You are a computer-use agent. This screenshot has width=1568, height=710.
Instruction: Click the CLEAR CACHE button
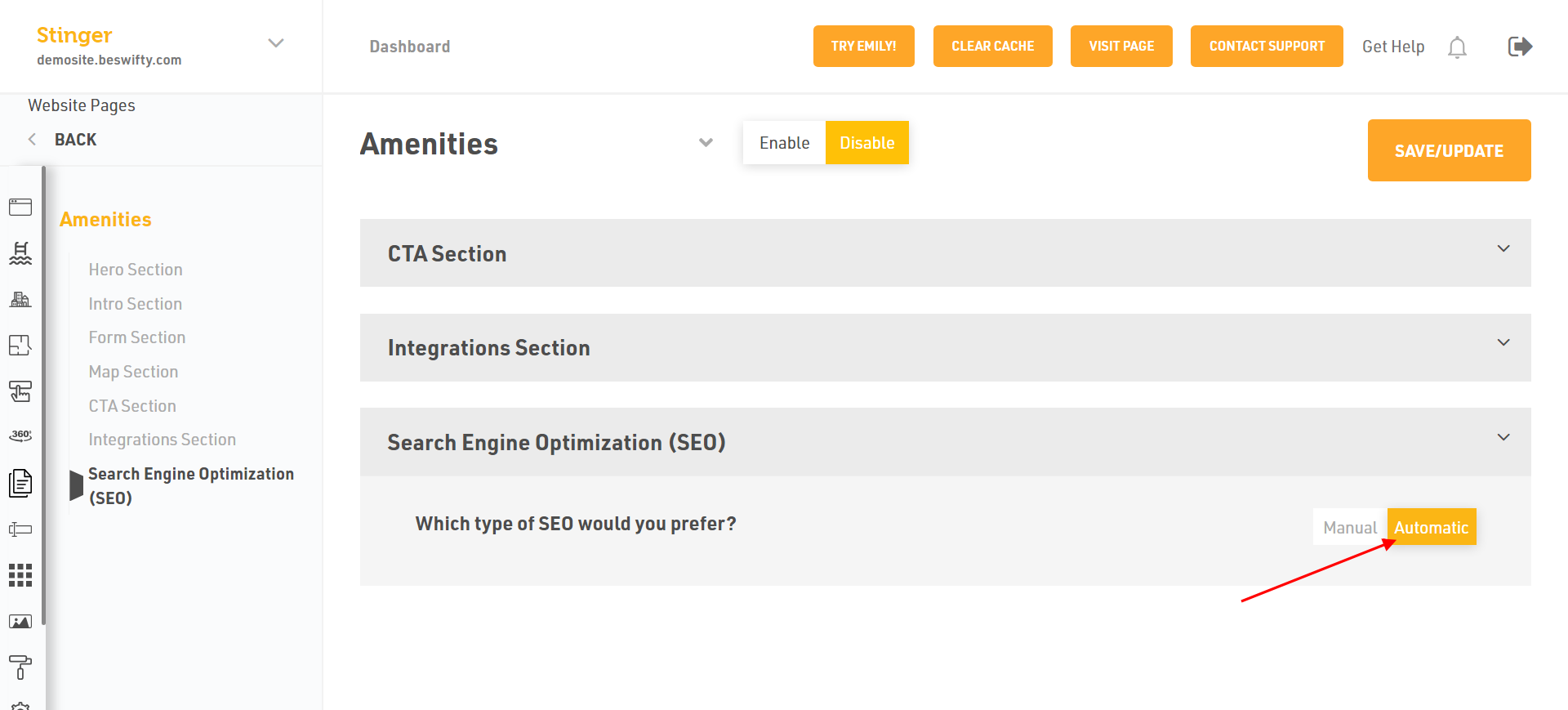(992, 47)
